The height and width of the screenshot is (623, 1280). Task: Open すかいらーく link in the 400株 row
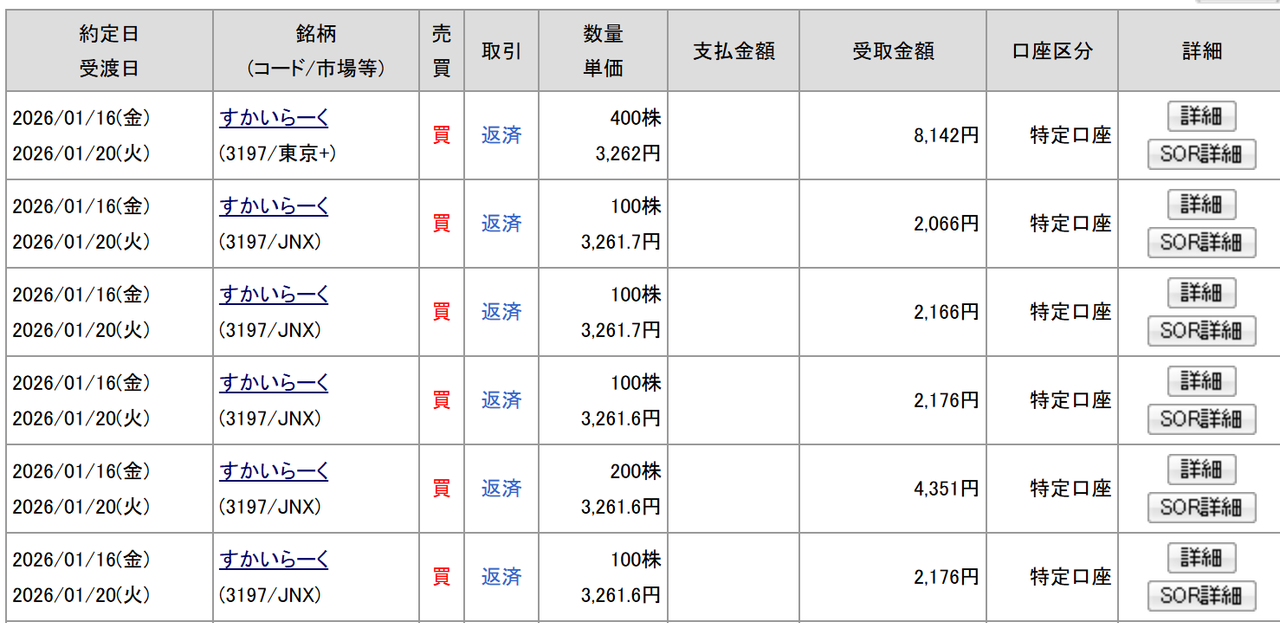click(x=274, y=118)
